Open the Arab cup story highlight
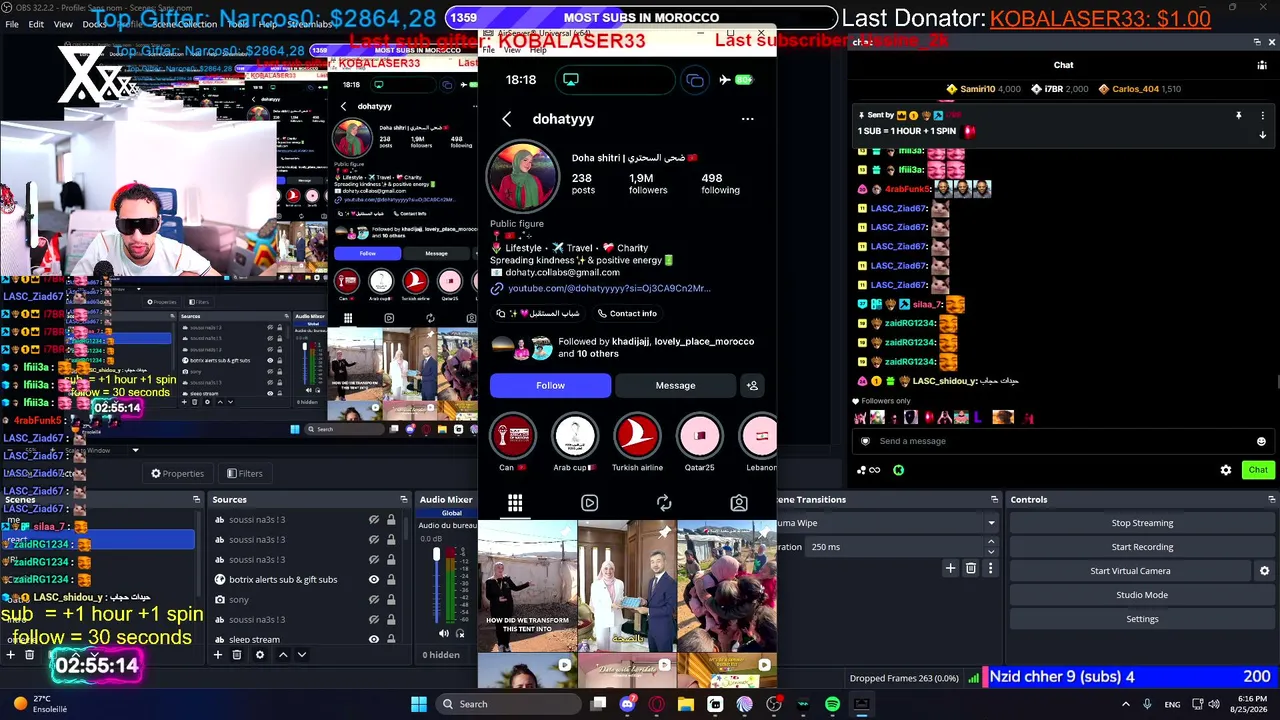Screen dimensions: 1280x720 [x=575, y=436]
